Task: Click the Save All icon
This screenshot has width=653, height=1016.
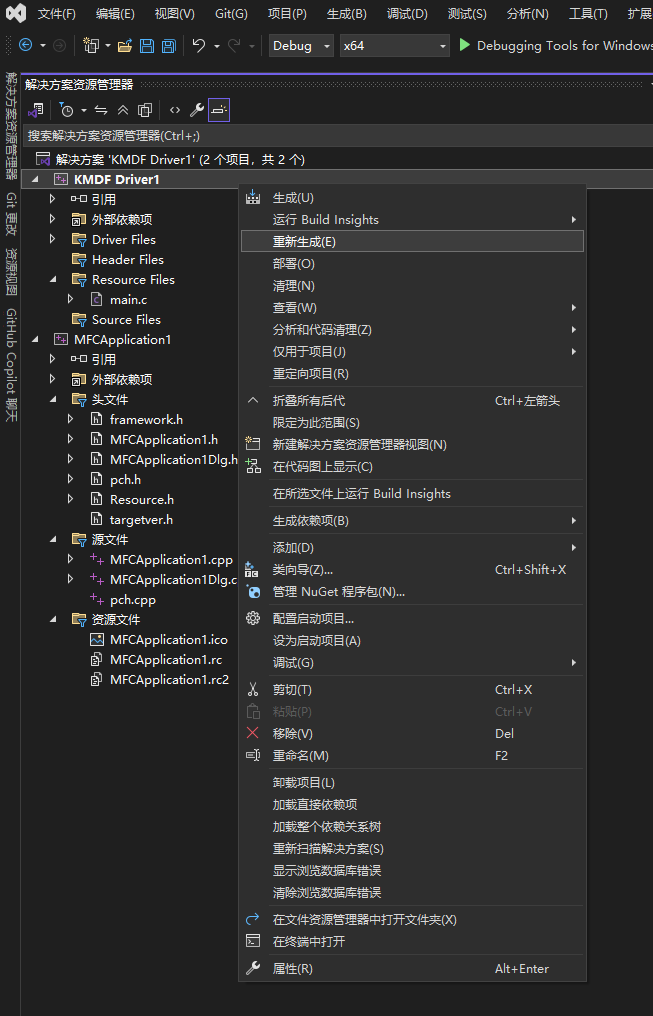Action: (168, 45)
